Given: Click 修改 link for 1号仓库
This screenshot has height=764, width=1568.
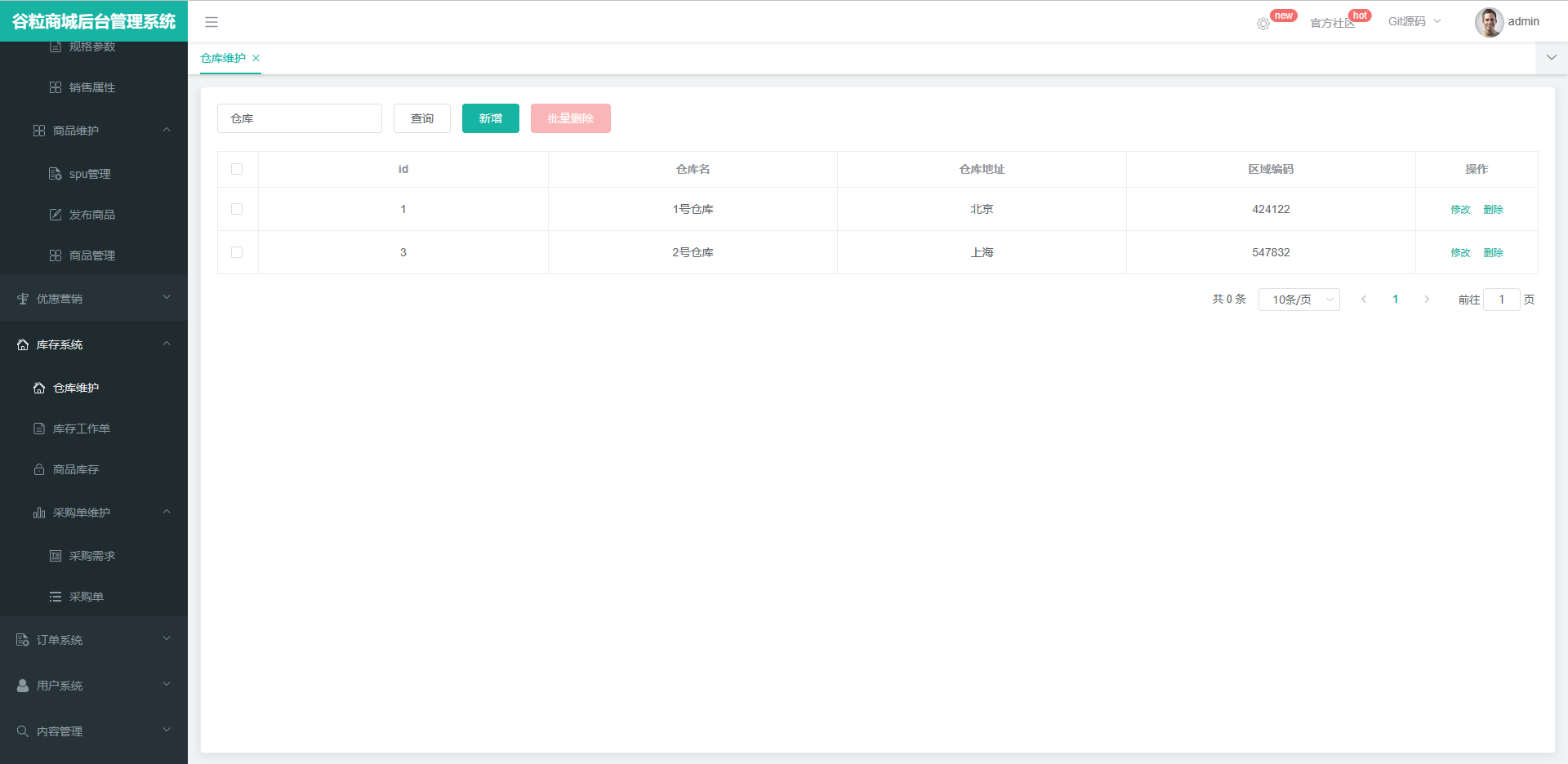Looking at the screenshot, I should (1460, 210).
